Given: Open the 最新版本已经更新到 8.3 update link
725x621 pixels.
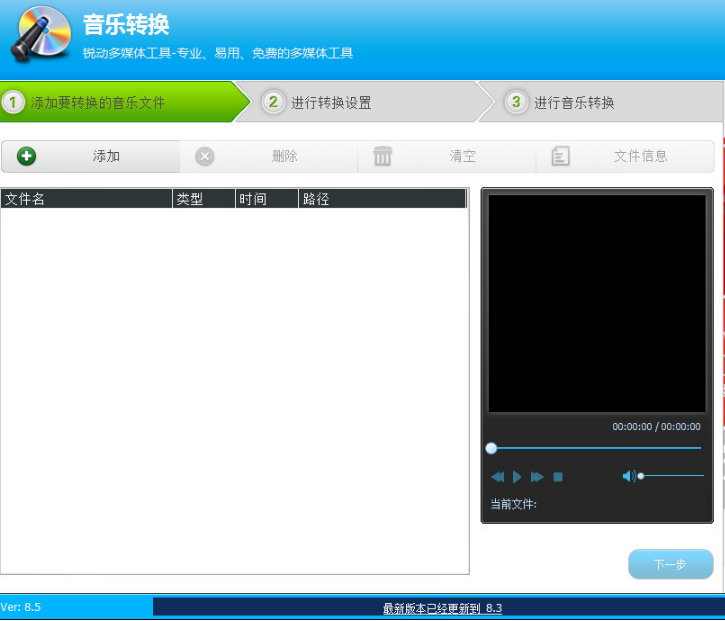Looking at the screenshot, I should click(442, 608).
